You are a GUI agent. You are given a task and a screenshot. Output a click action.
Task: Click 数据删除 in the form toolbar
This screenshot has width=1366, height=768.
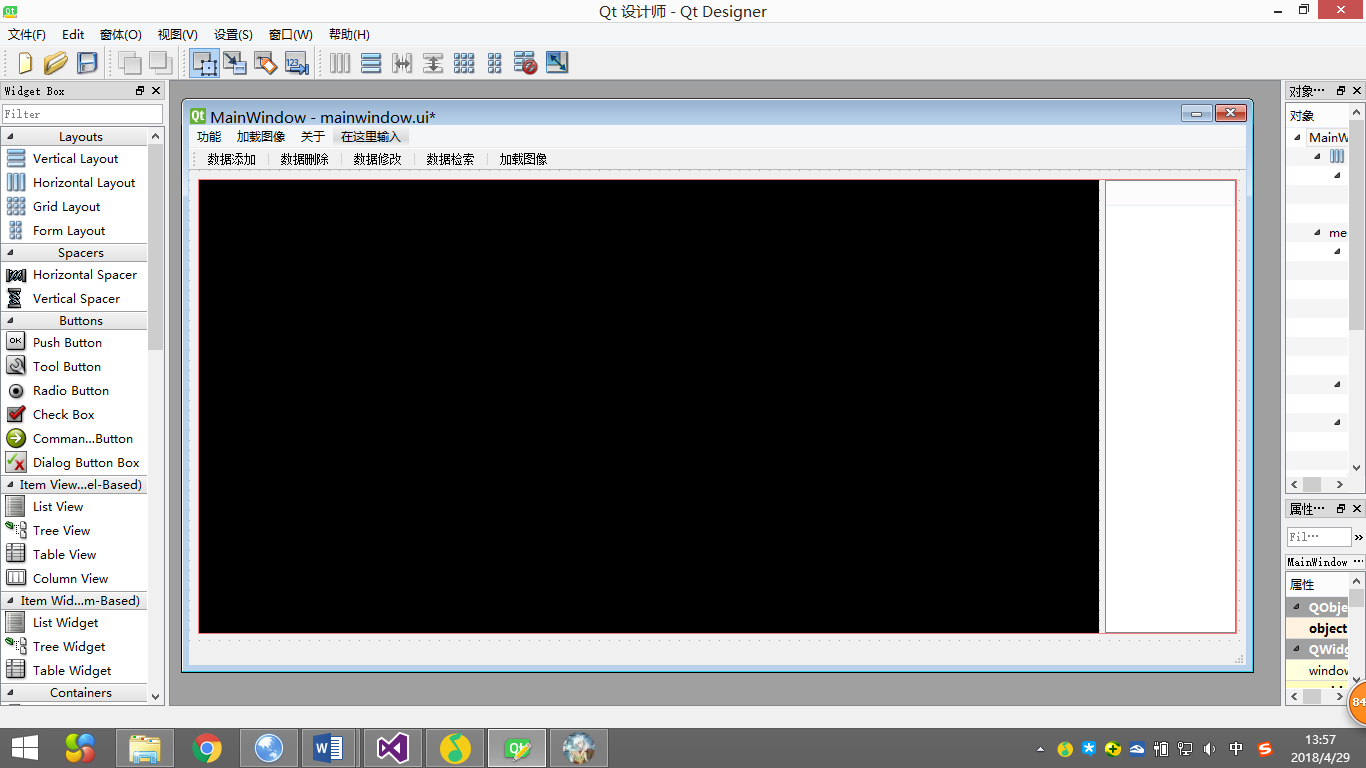[x=305, y=159]
